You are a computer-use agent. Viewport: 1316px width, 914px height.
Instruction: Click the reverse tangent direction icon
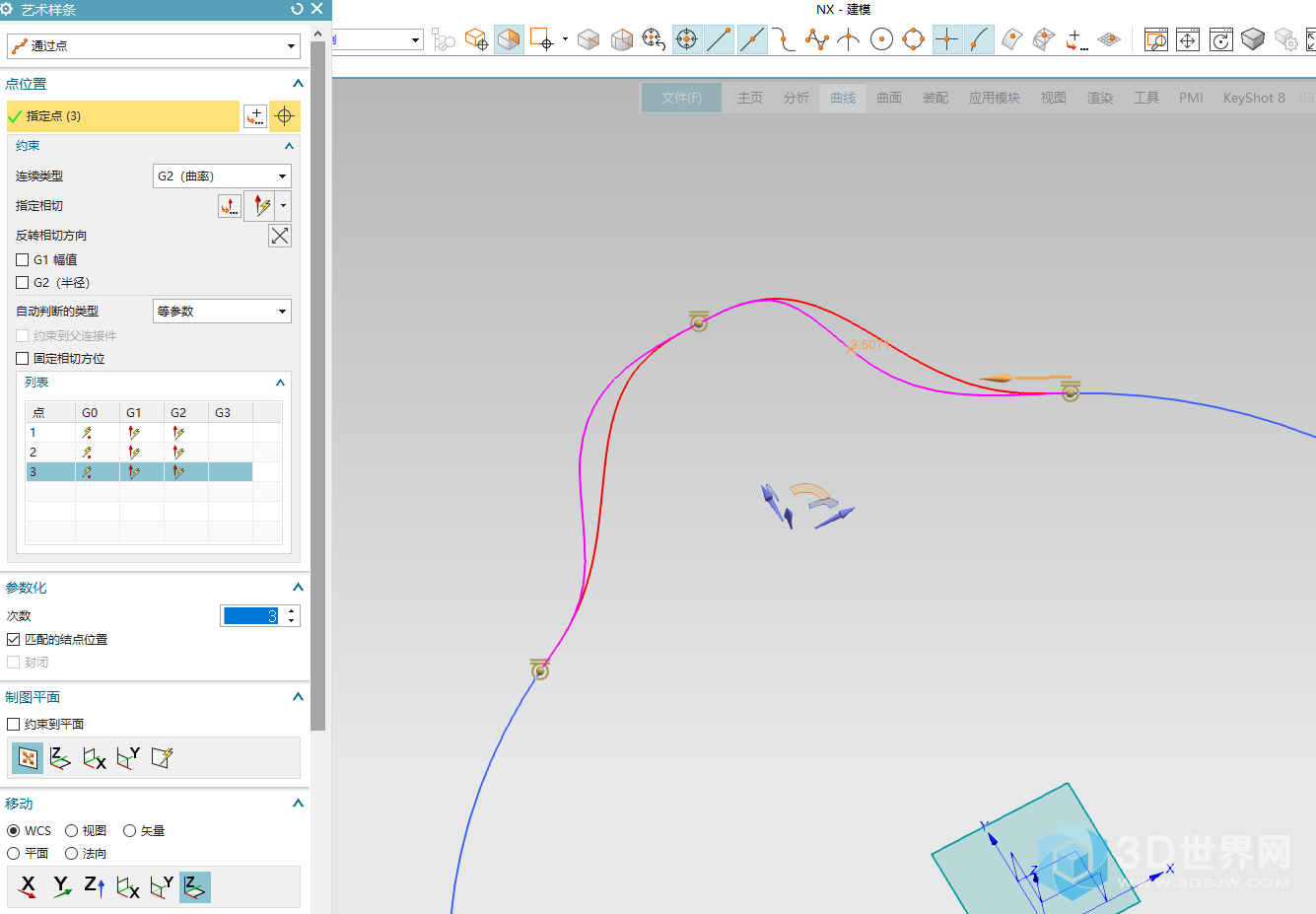[280, 236]
